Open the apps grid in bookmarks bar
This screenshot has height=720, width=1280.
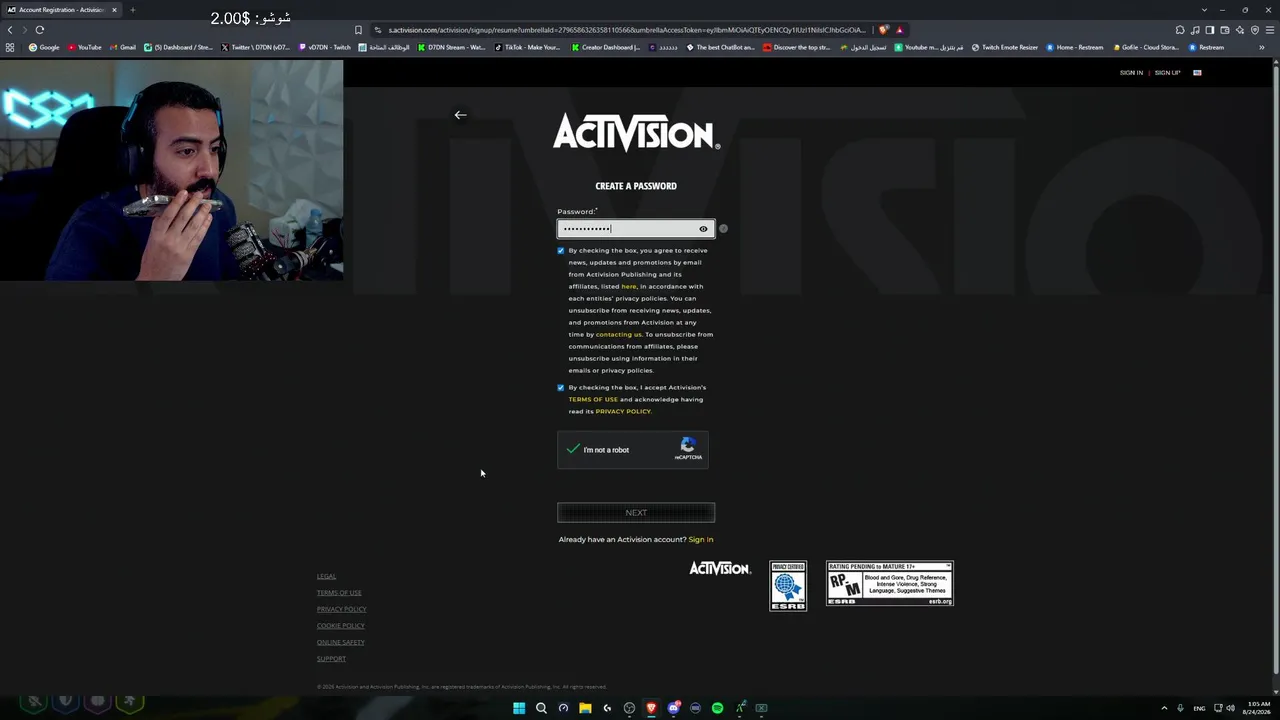pos(10,47)
